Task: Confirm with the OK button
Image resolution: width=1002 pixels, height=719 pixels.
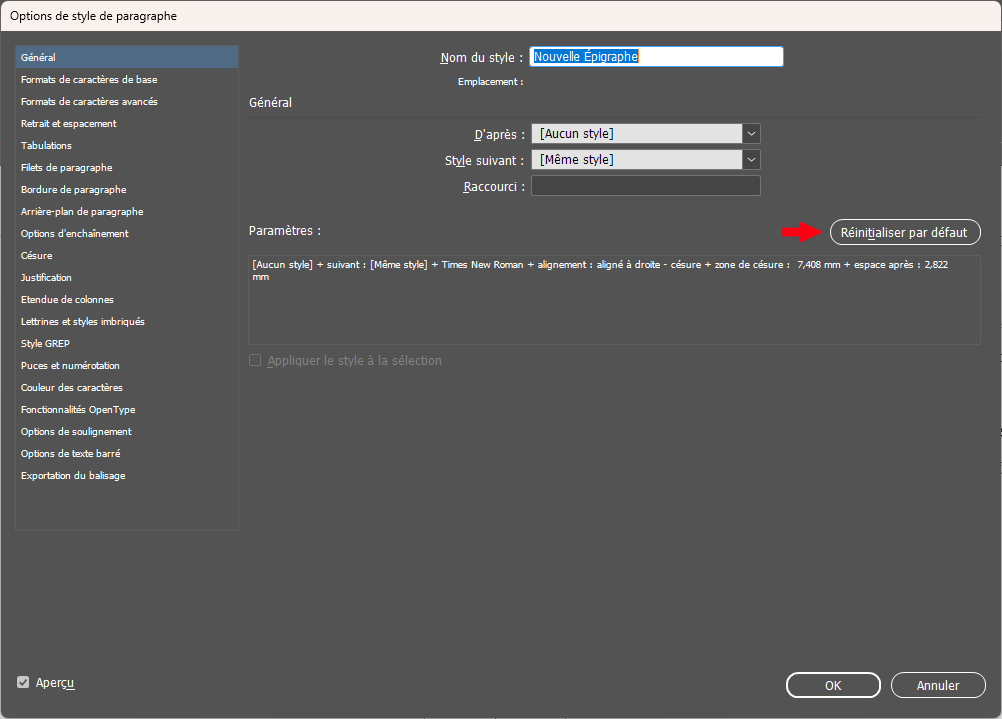Action: 832,685
